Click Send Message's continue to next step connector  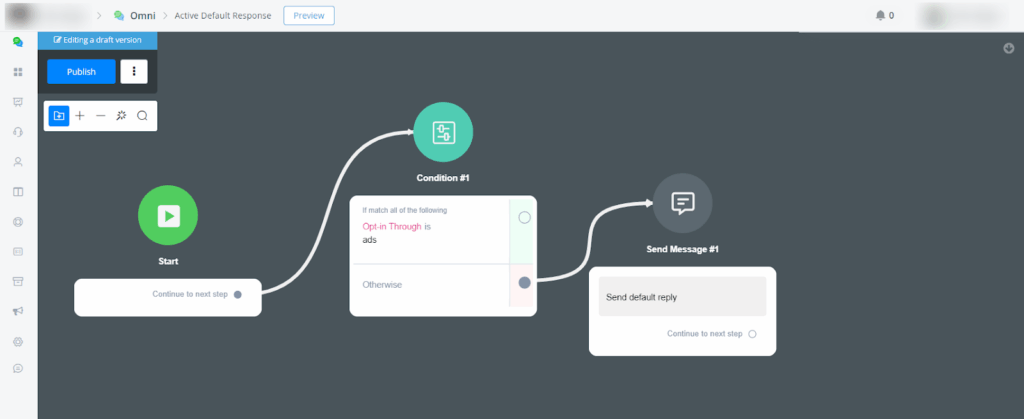click(752, 334)
